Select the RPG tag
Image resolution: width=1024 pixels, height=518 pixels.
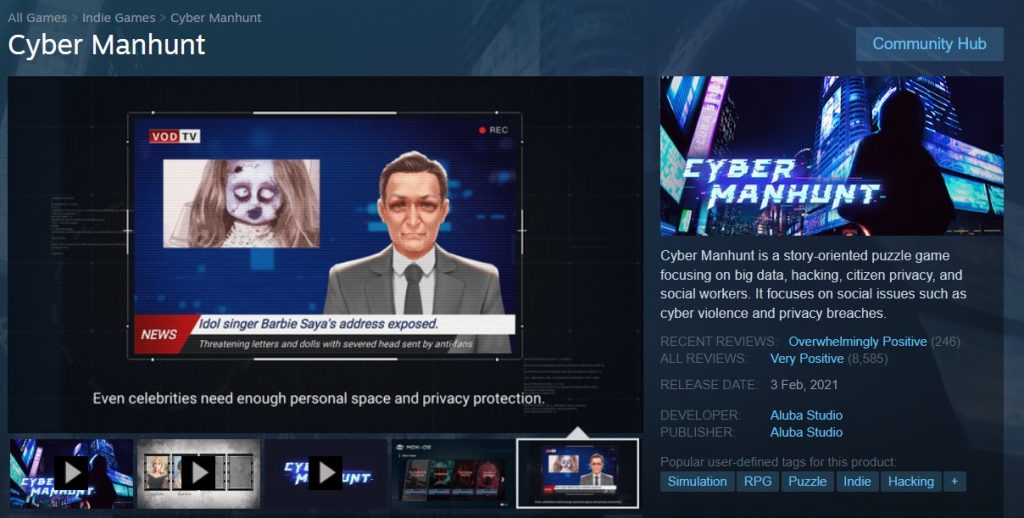click(757, 481)
